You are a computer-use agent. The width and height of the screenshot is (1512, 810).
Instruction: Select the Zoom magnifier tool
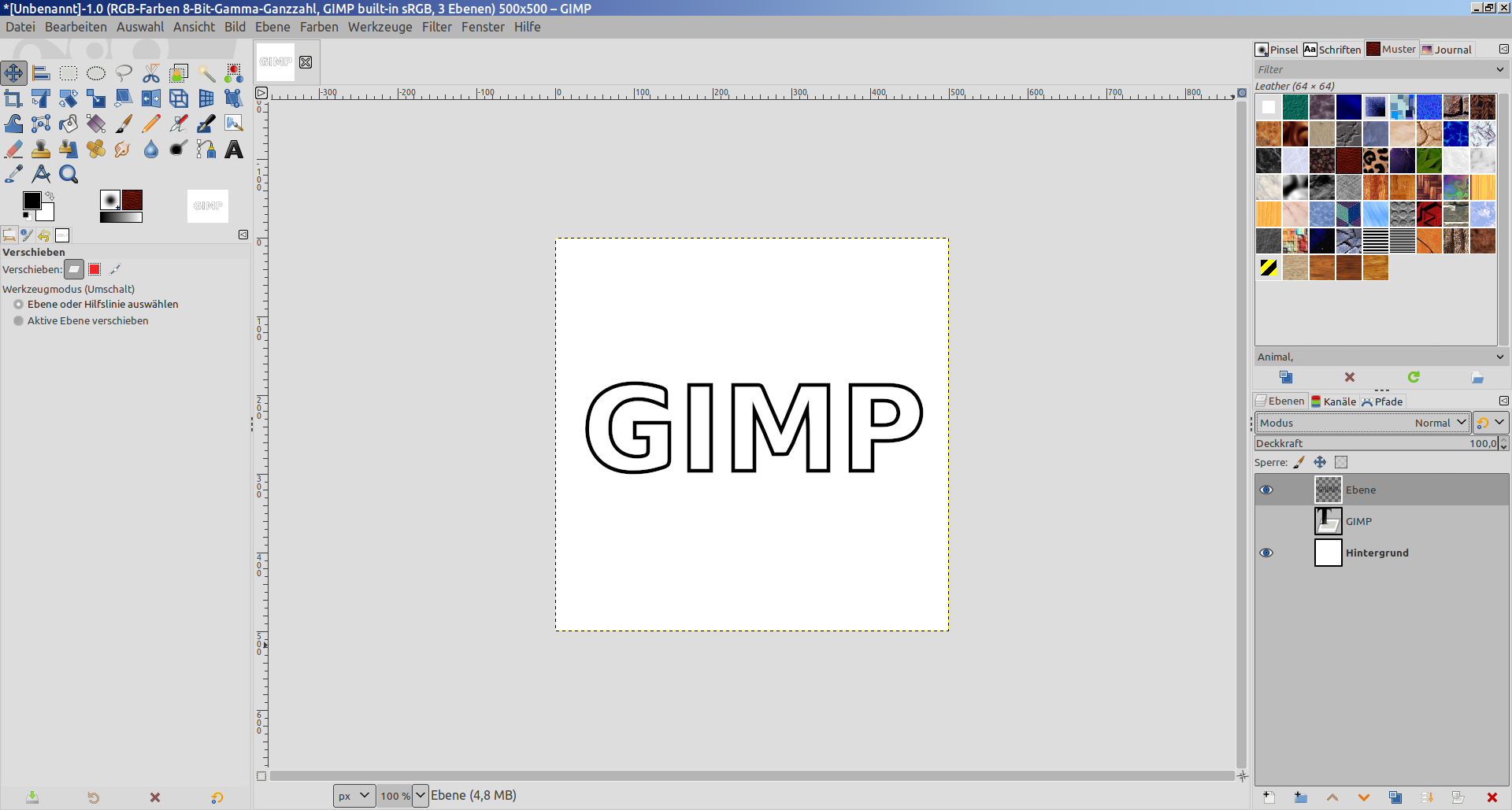(69, 174)
